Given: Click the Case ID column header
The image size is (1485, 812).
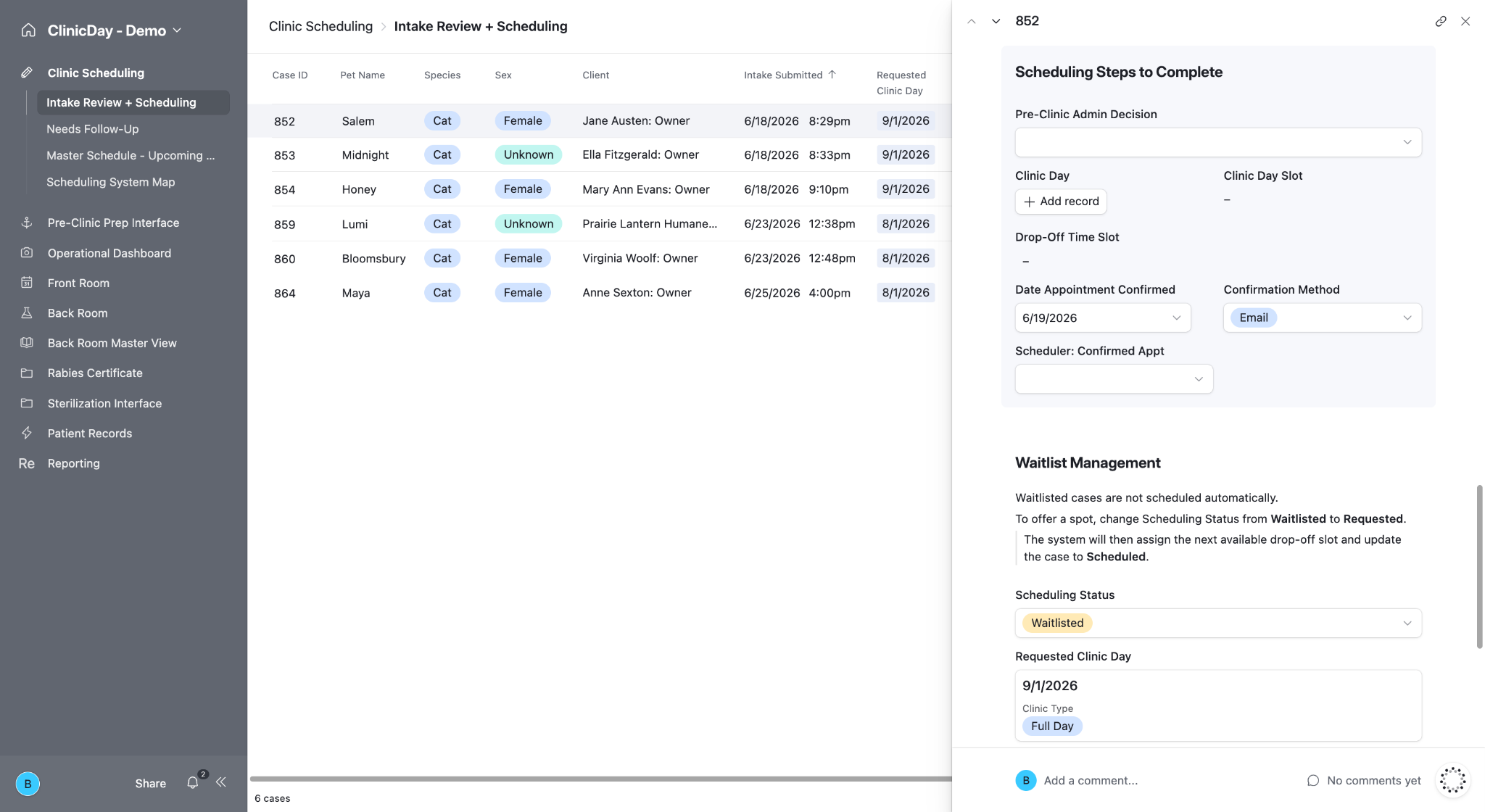Looking at the screenshot, I should click(290, 75).
